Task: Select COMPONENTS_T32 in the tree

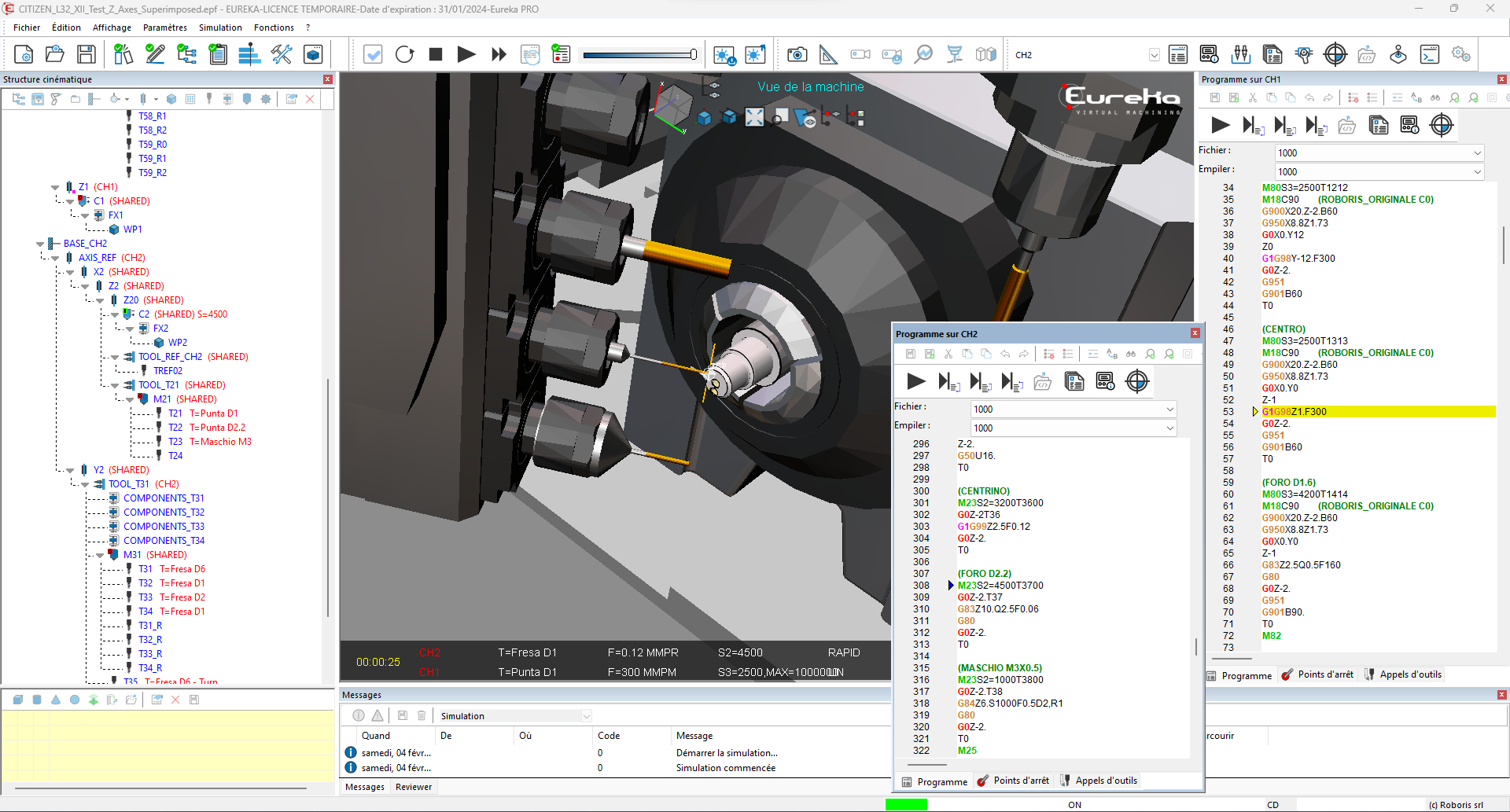Action: (x=164, y=513)
